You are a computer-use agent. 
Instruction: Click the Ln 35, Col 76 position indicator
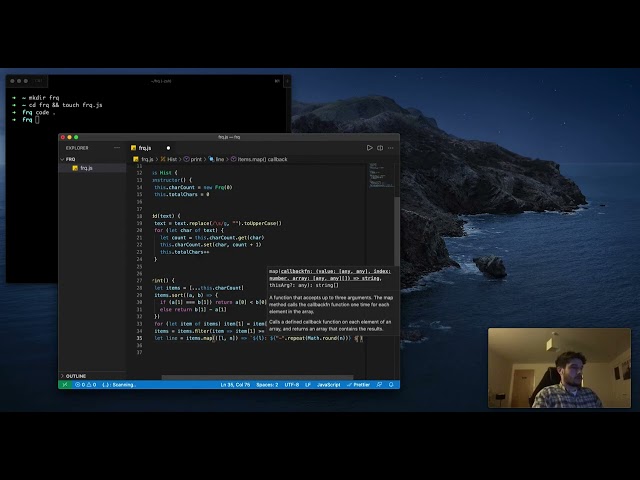[x=234, y=384]
